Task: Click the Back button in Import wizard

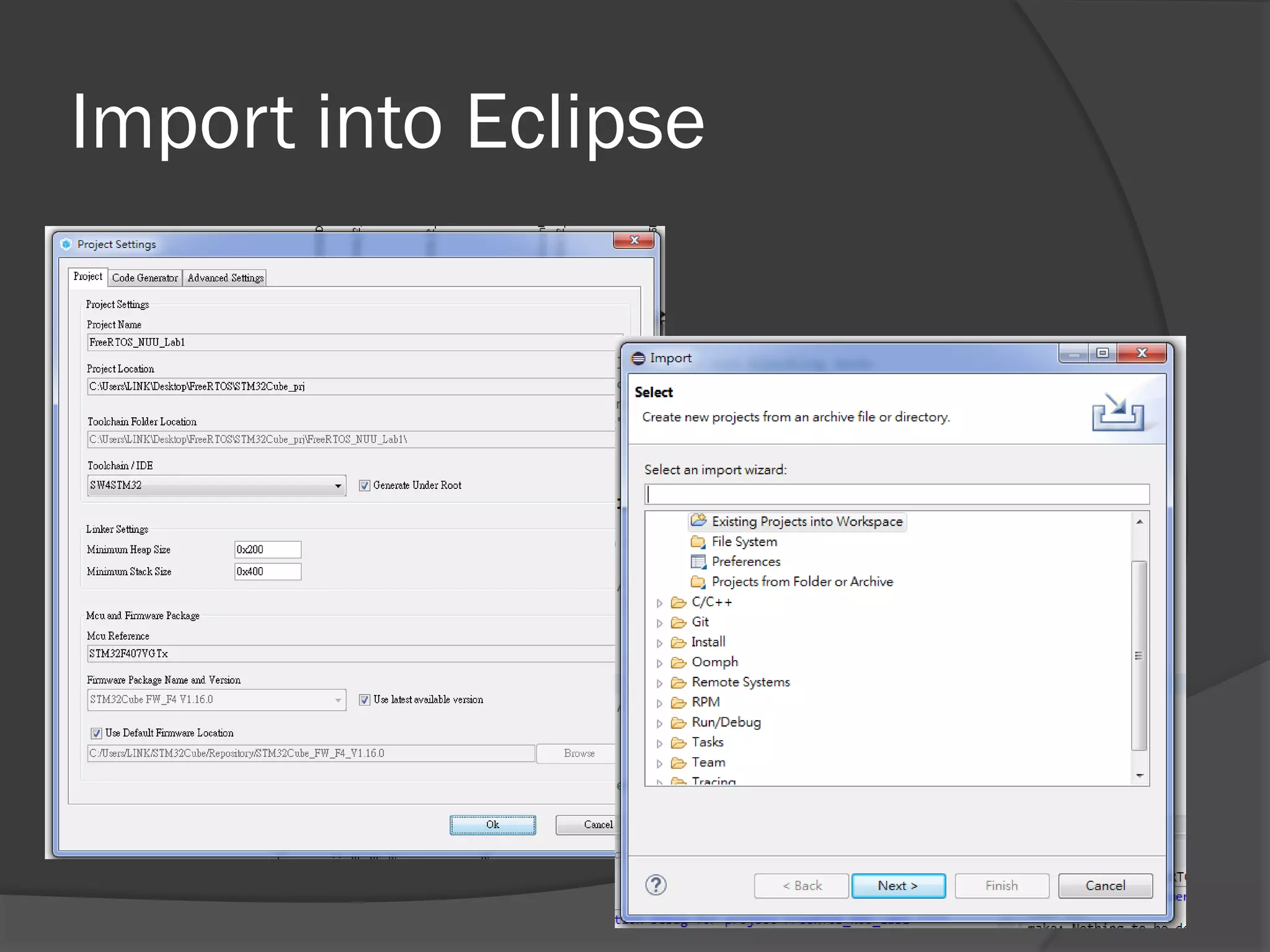Action: click(801, 886)
